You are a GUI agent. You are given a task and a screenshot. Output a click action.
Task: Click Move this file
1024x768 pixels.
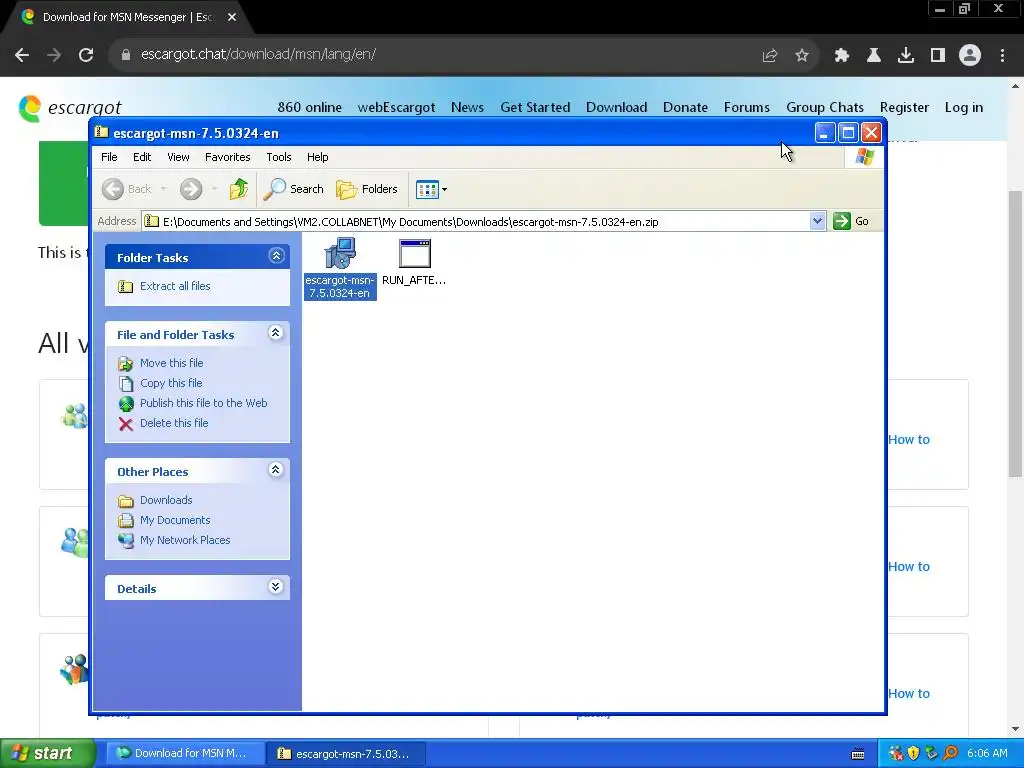171,363
